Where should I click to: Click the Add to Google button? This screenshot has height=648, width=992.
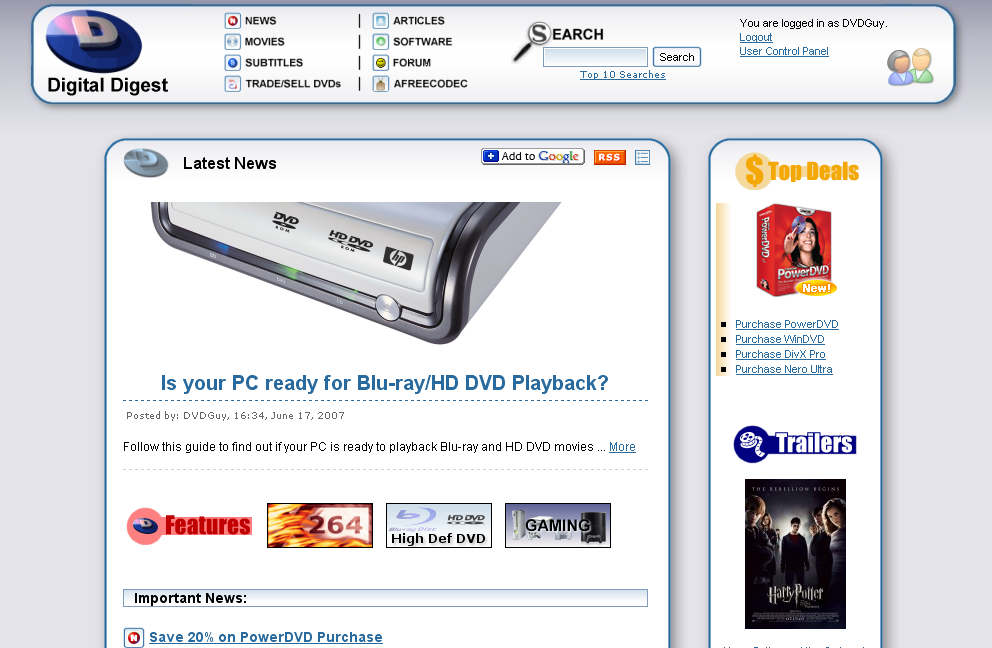(x=532, y=157)
